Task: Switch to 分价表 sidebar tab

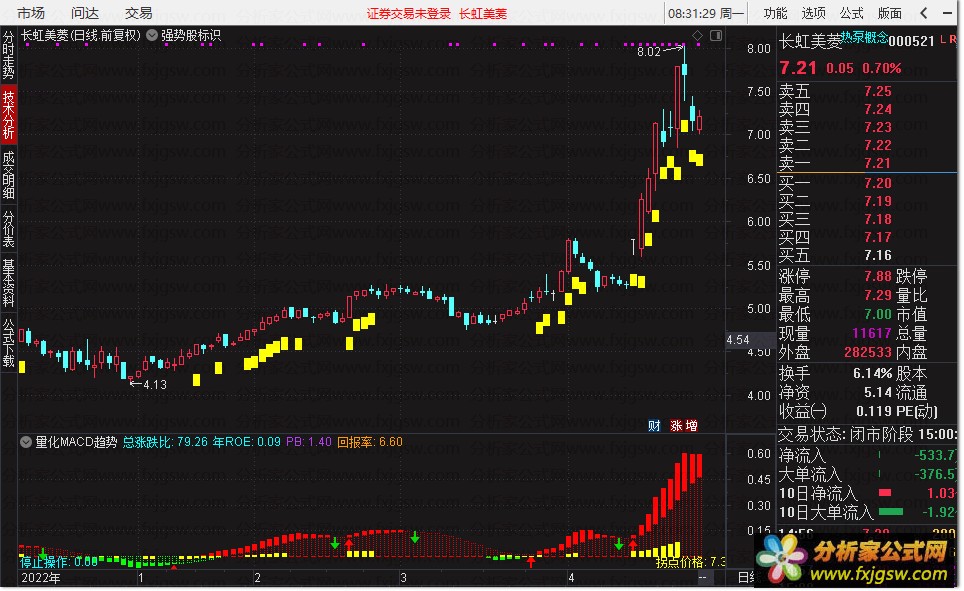Action: tap(9, 229)
